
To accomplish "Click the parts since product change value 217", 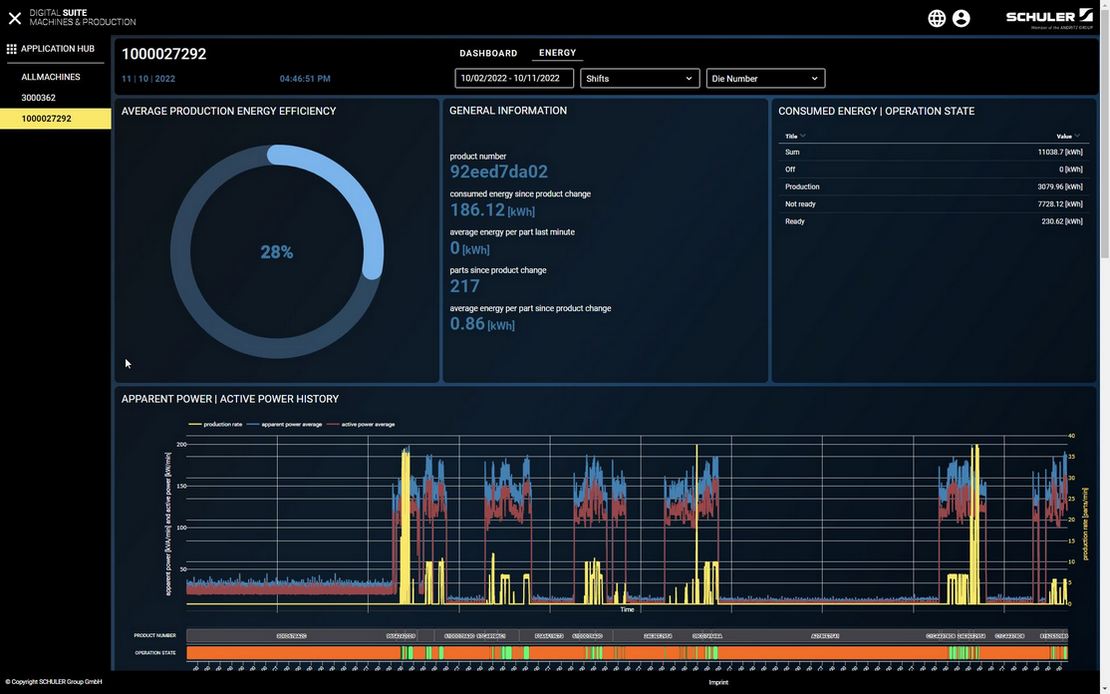I will [465, 286].
